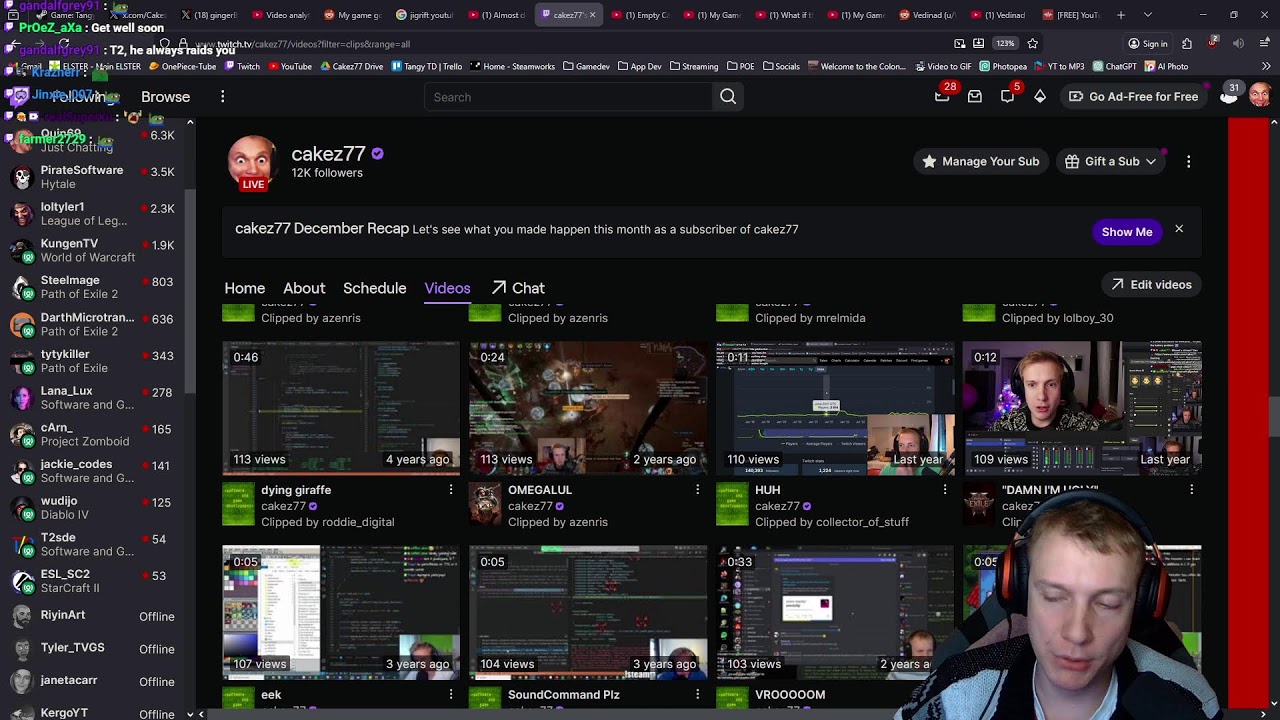Open the Streaming bookmarks folder
This screenshot has height=720, width=1280.
[692, 66]
